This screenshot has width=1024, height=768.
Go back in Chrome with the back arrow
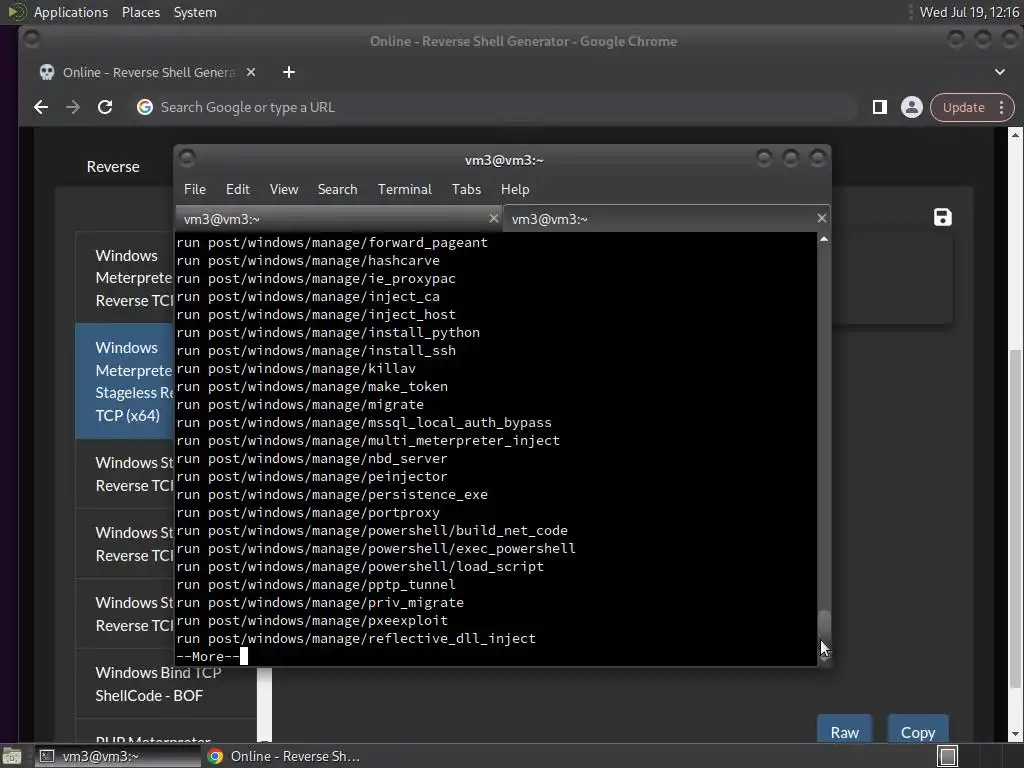(40, 107)
